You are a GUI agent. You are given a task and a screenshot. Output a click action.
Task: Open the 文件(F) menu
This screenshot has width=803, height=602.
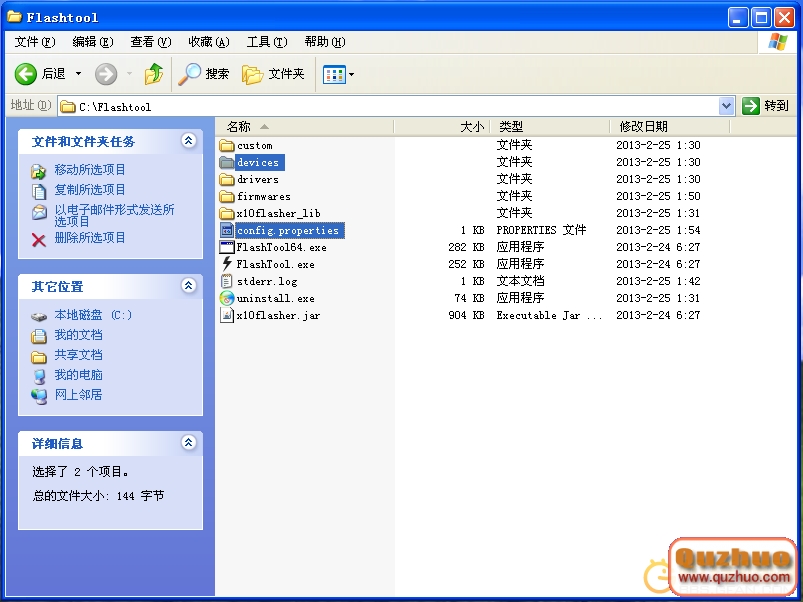pos(35,42)
